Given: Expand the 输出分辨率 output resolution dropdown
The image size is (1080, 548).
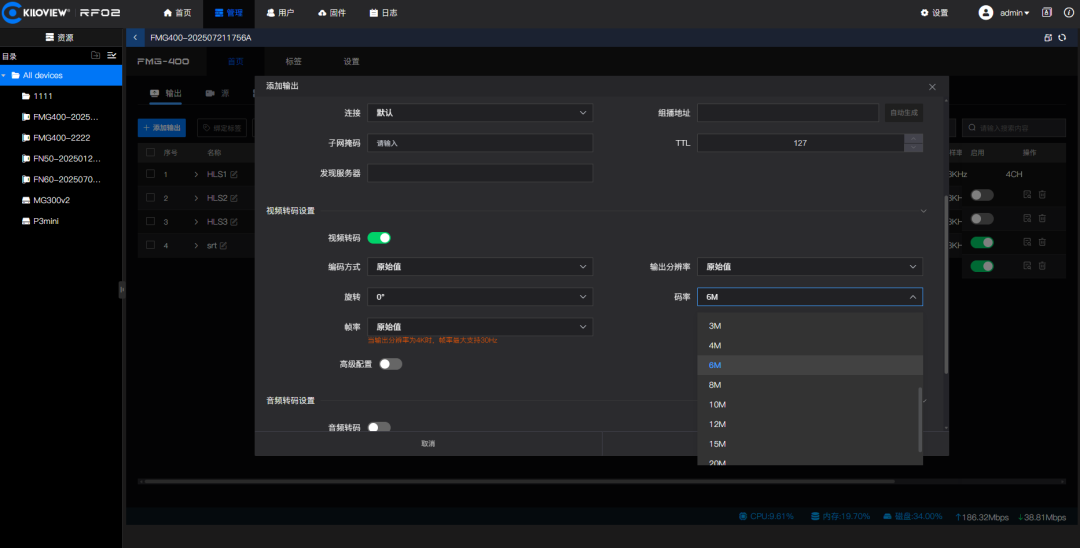Looking at the screenshot, I should point(809,267).
